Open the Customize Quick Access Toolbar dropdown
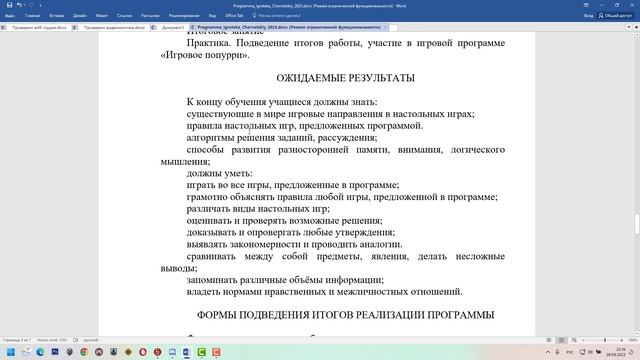The height and width of the screenshot is (360, 640). pos(40,5)
